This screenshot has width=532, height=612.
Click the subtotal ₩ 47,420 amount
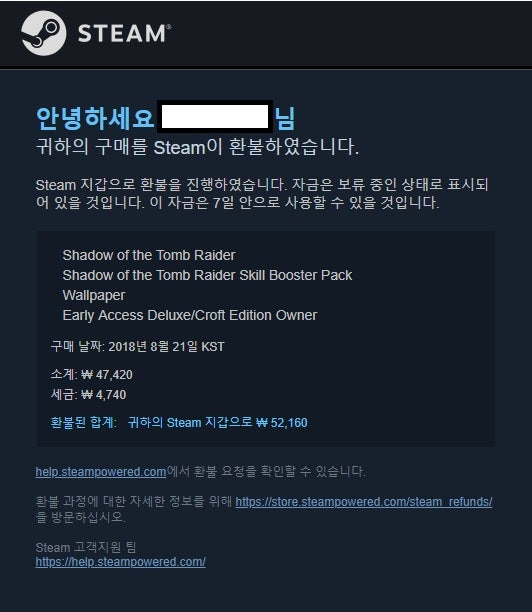click(107, 375)
